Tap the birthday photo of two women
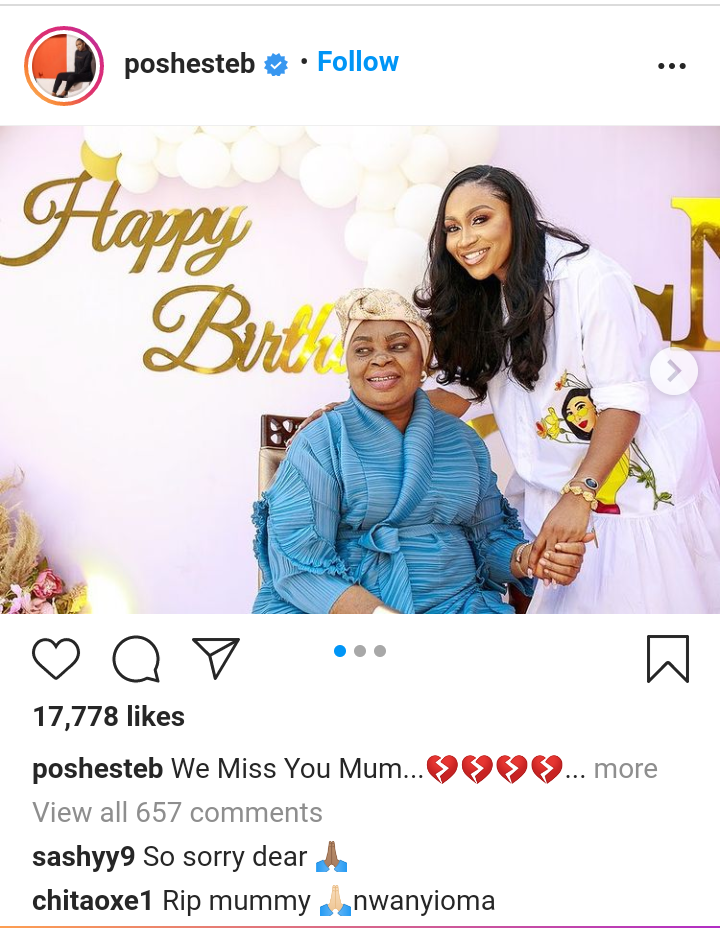This screenshot has width=720, height=928. coord(360,369)
